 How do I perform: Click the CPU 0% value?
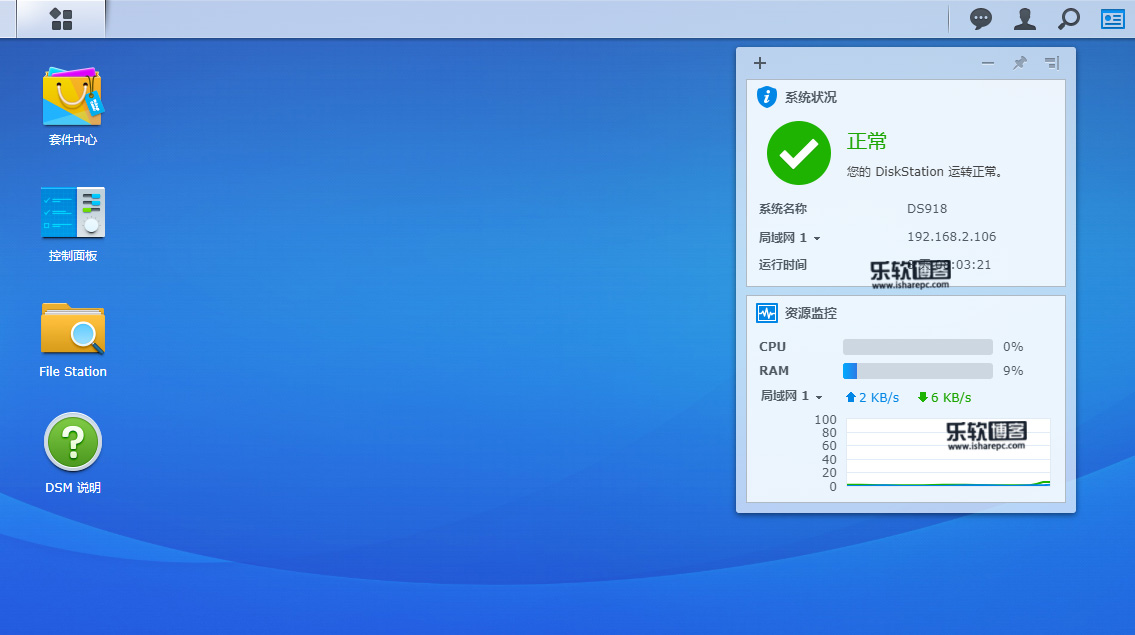pyautogui.click(x=1013, y=347)
